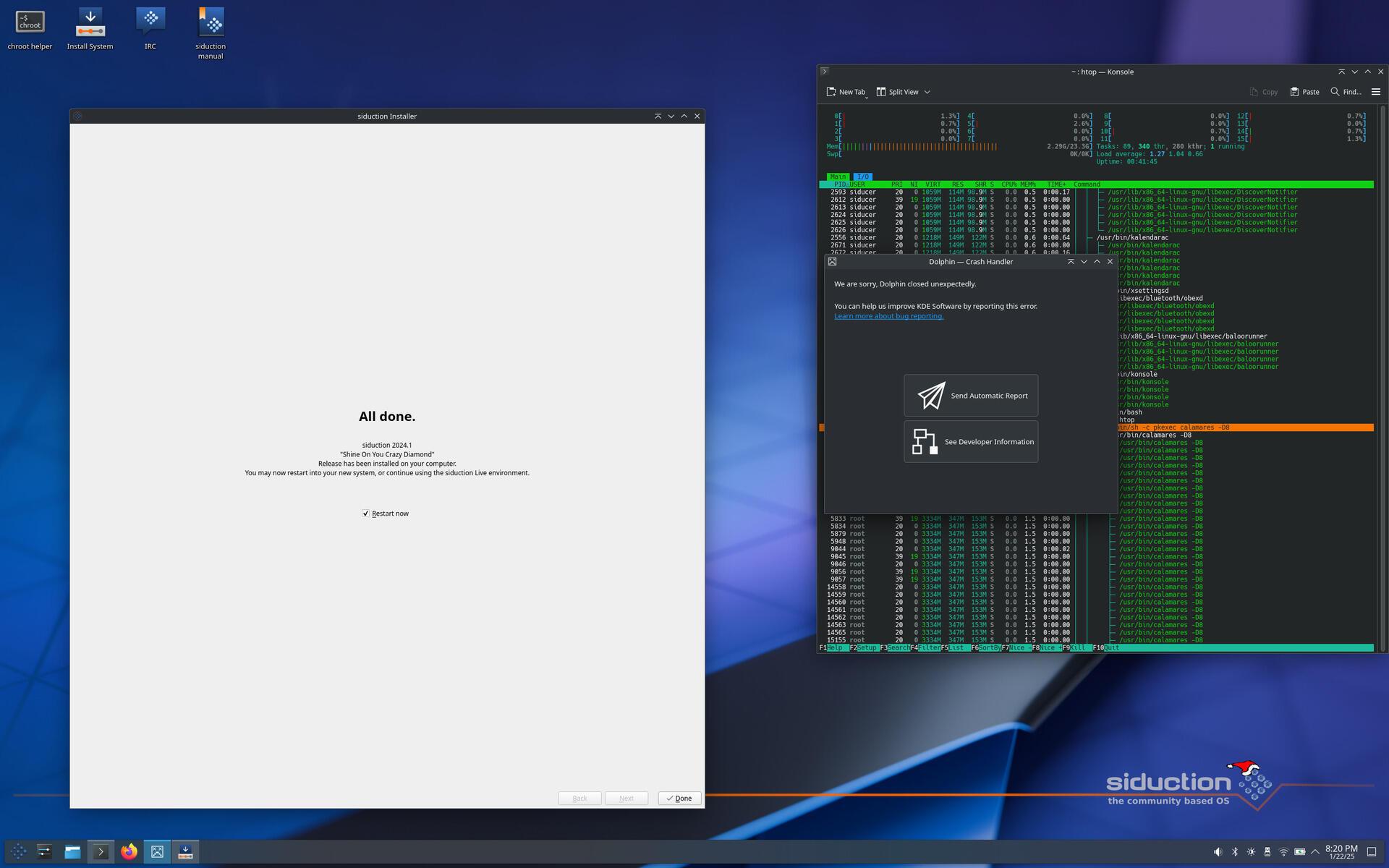Open the battery tray icon
Screen dimensions: 1389x868
pos(1300,852)
